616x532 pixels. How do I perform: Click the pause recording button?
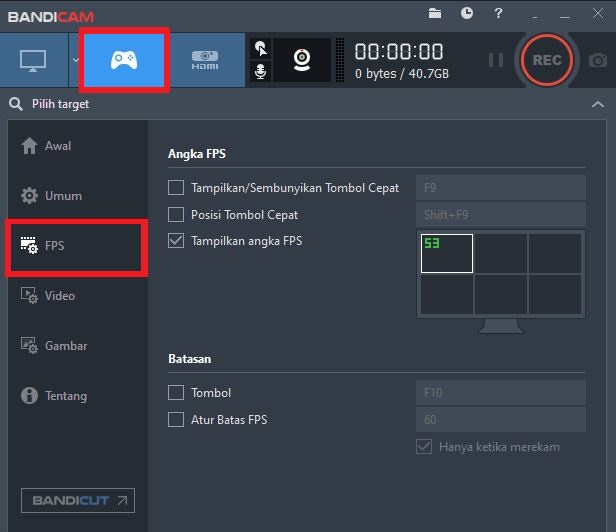[x=496, y=60]
